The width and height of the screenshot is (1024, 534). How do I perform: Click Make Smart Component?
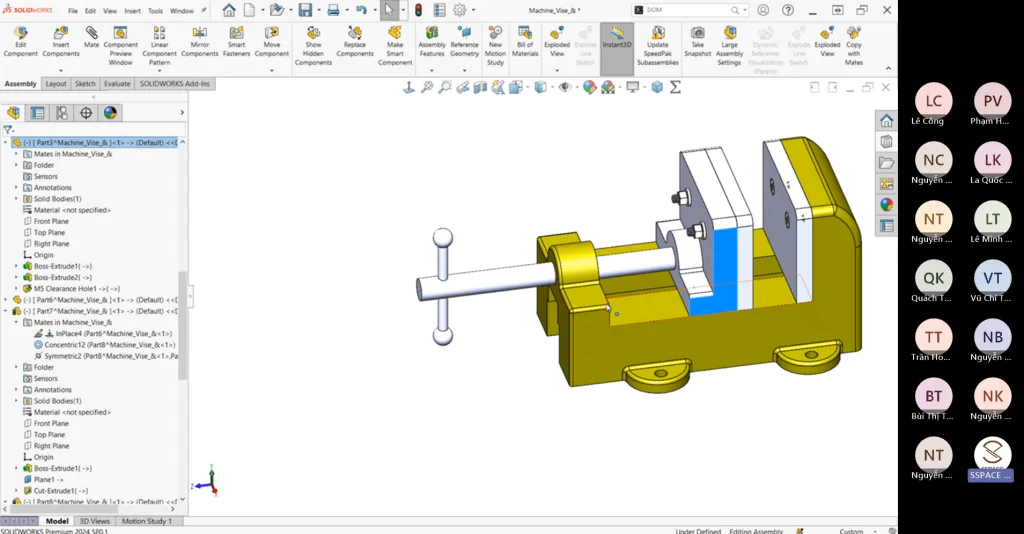(x=395, y=46)
